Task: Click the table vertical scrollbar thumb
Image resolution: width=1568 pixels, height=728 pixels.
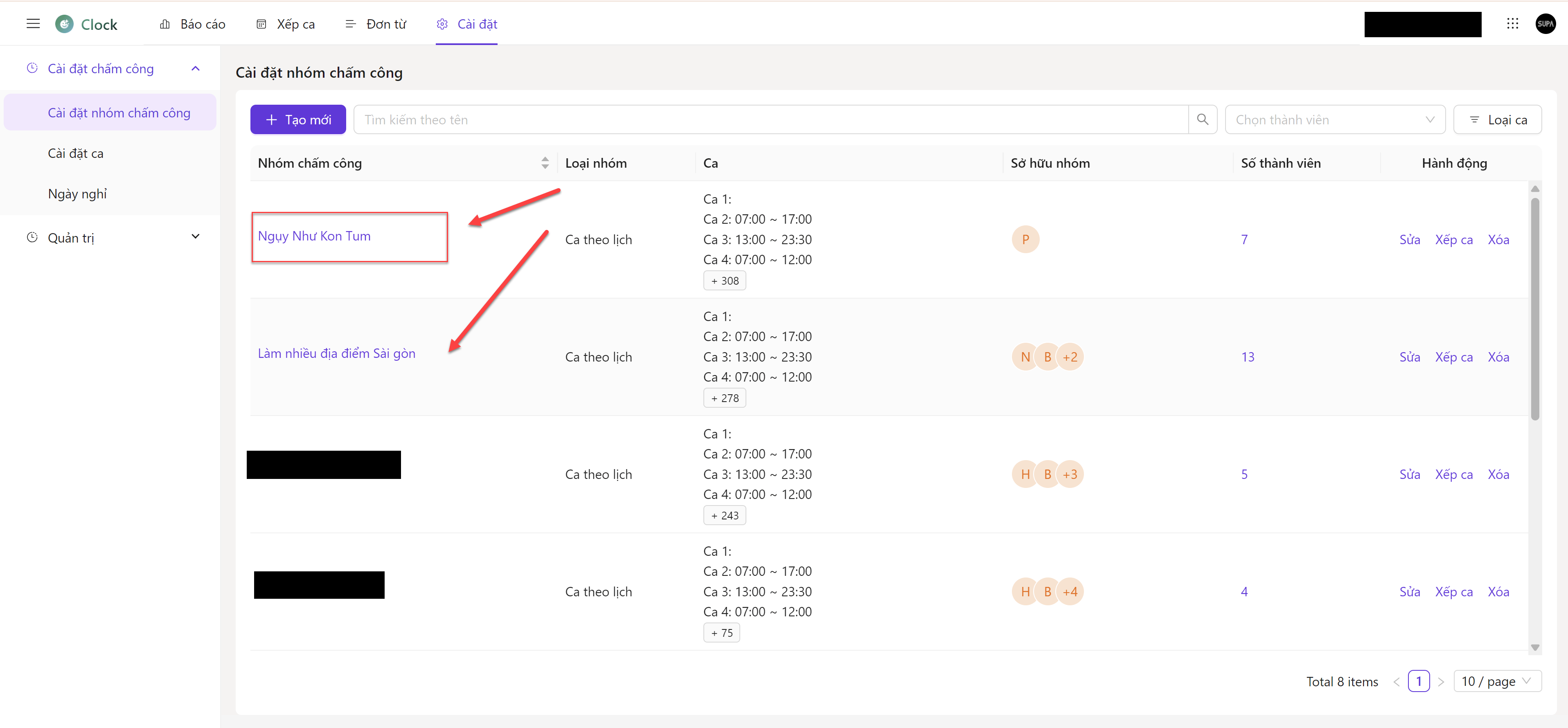Action: 1534,308
